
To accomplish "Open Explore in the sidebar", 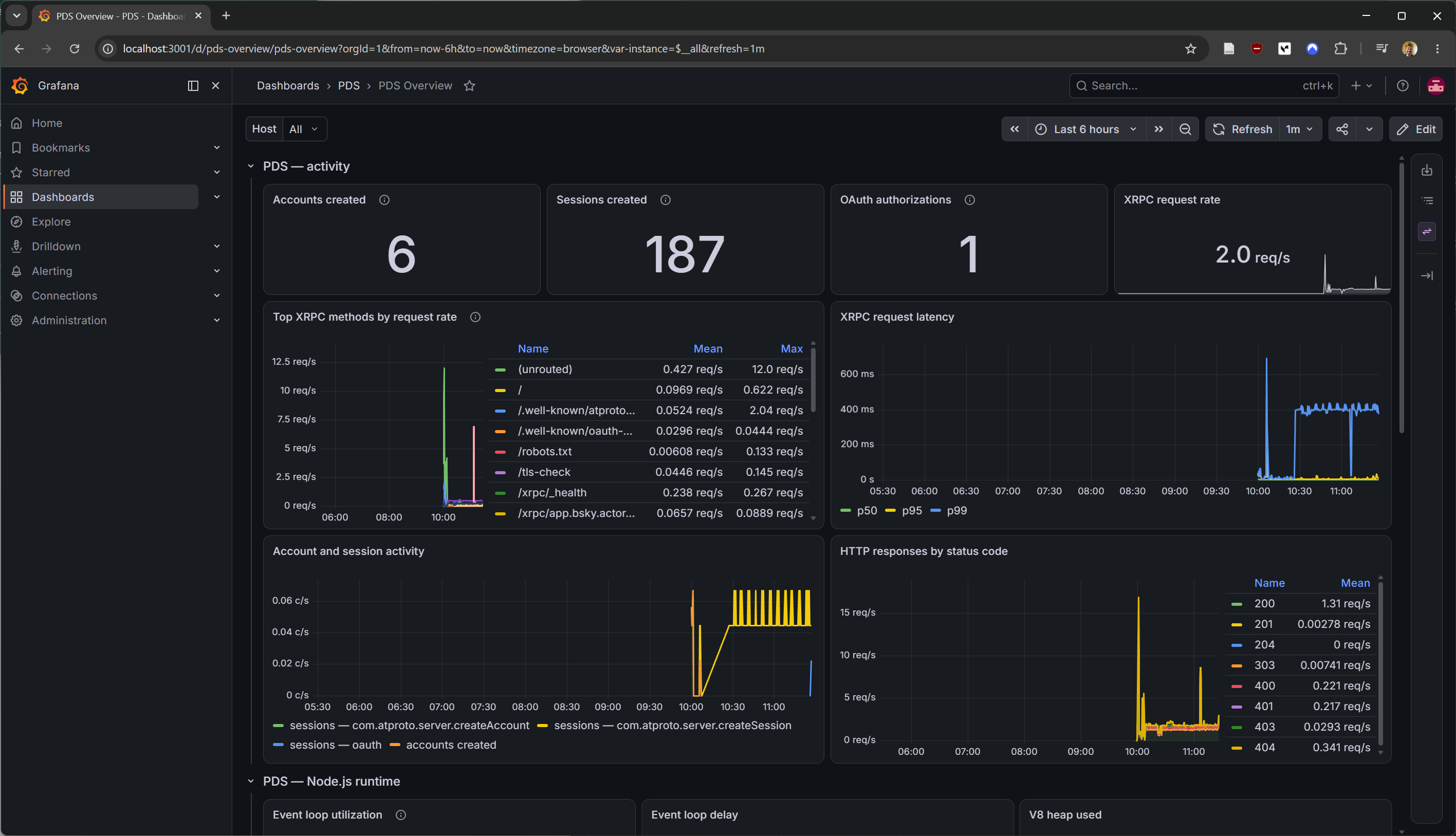I will [51, 221].
